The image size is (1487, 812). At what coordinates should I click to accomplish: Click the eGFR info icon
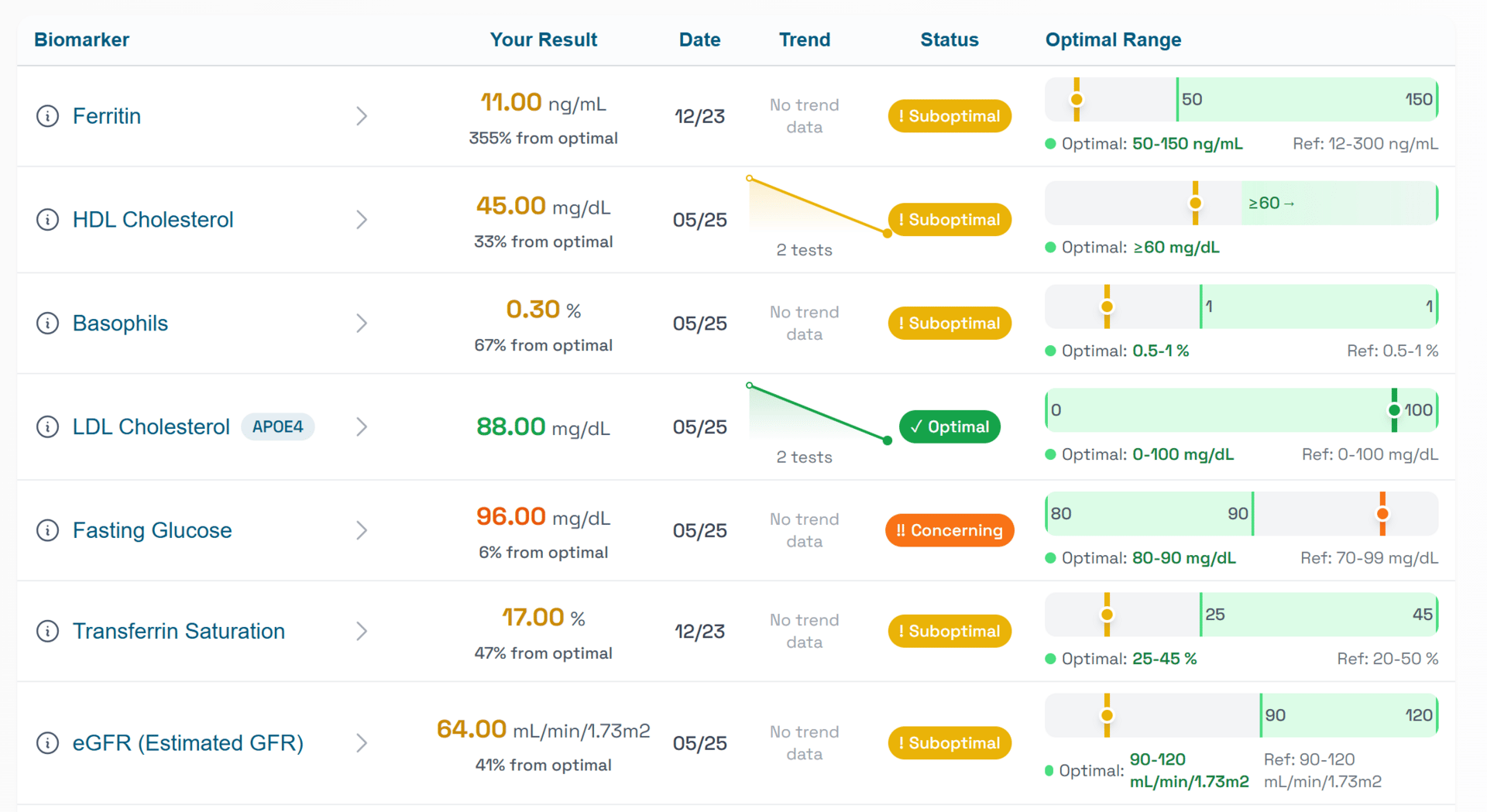coord(47,743)
